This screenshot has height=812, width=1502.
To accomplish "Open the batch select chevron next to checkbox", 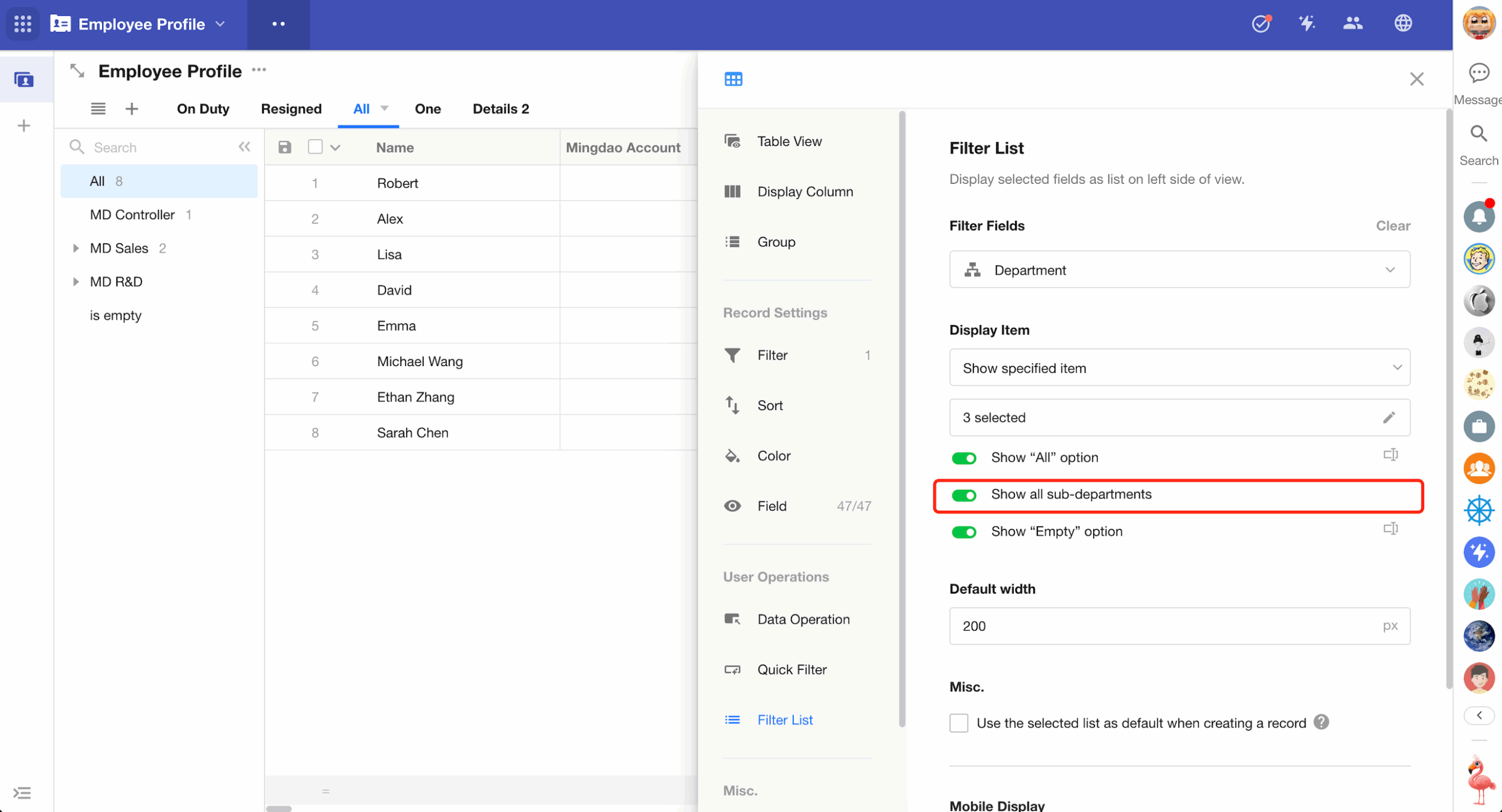I will click(x=335, y=148).
